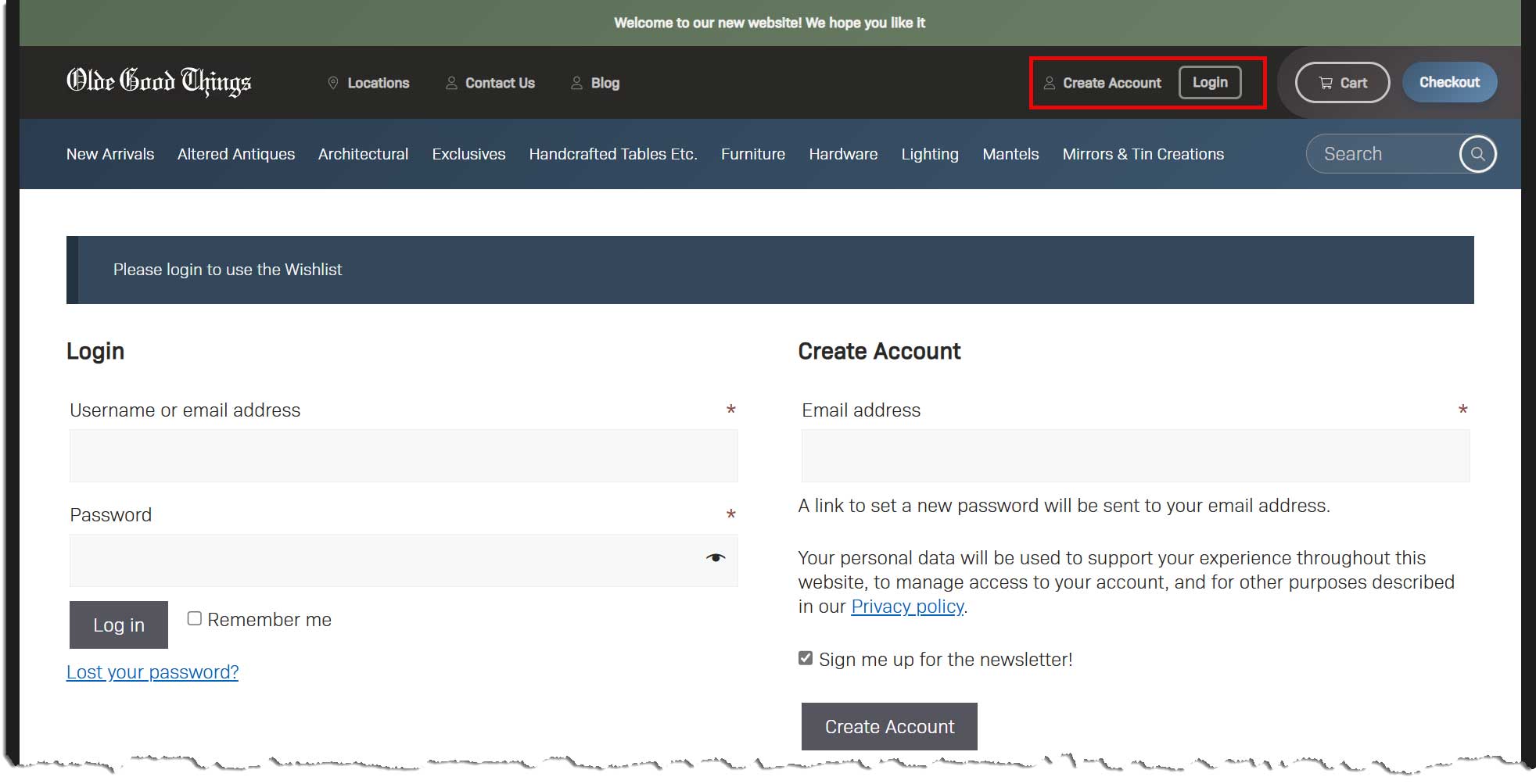Screen dimensions: 1536x784
Task: Show password with the eye icon
Action: [716, 558]
